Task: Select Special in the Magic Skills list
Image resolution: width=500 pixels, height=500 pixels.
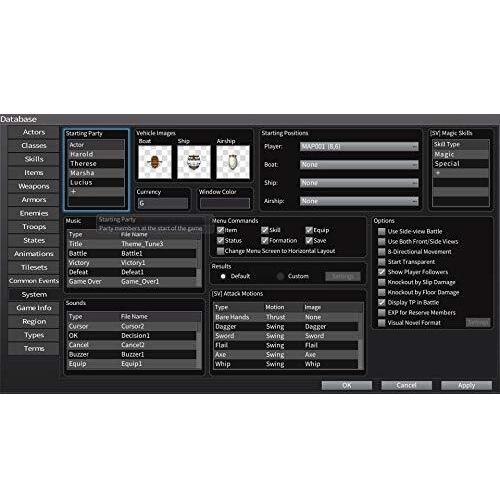Action: 461,164
